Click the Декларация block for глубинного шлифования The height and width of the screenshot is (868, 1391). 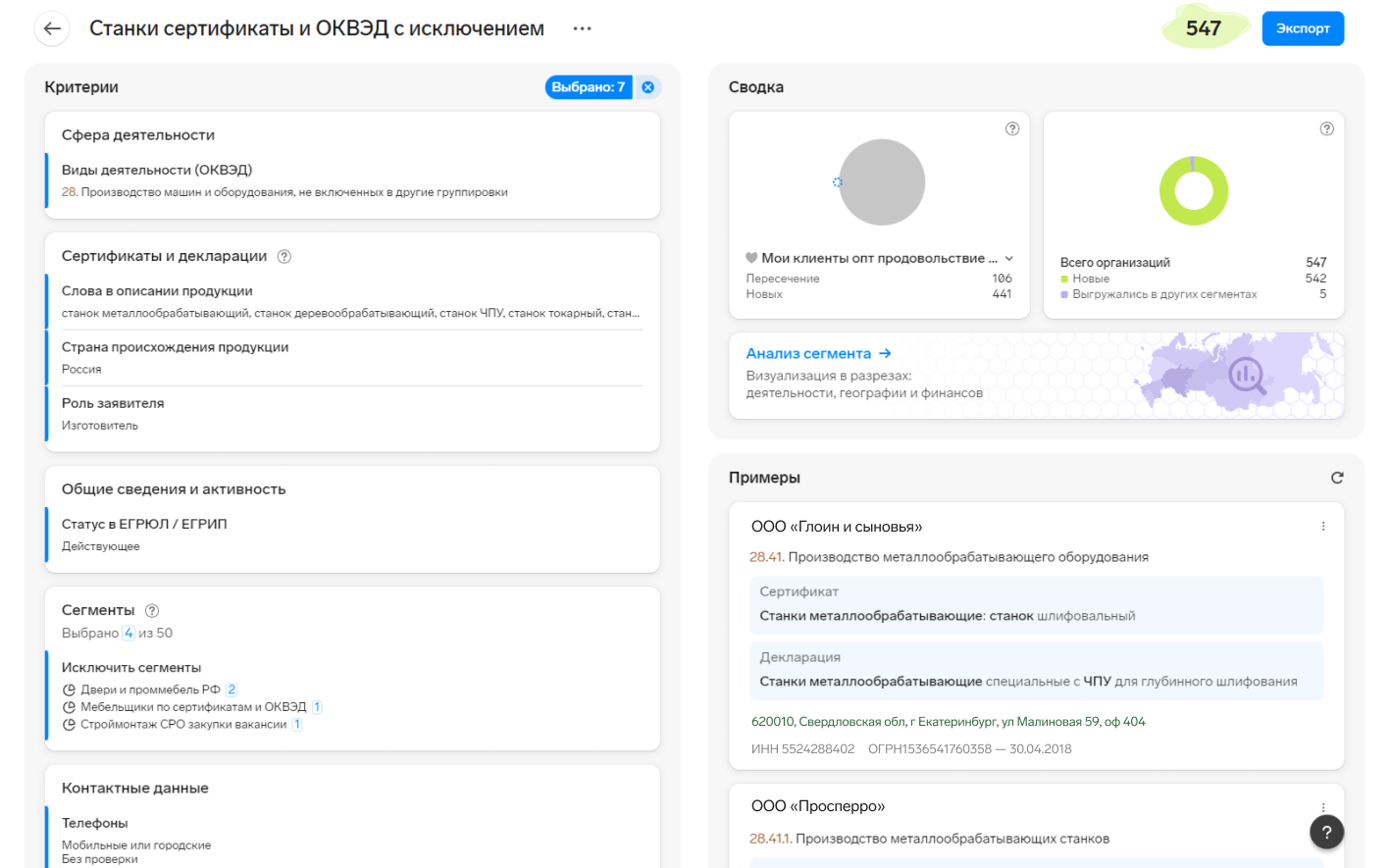coord(1037,671)
